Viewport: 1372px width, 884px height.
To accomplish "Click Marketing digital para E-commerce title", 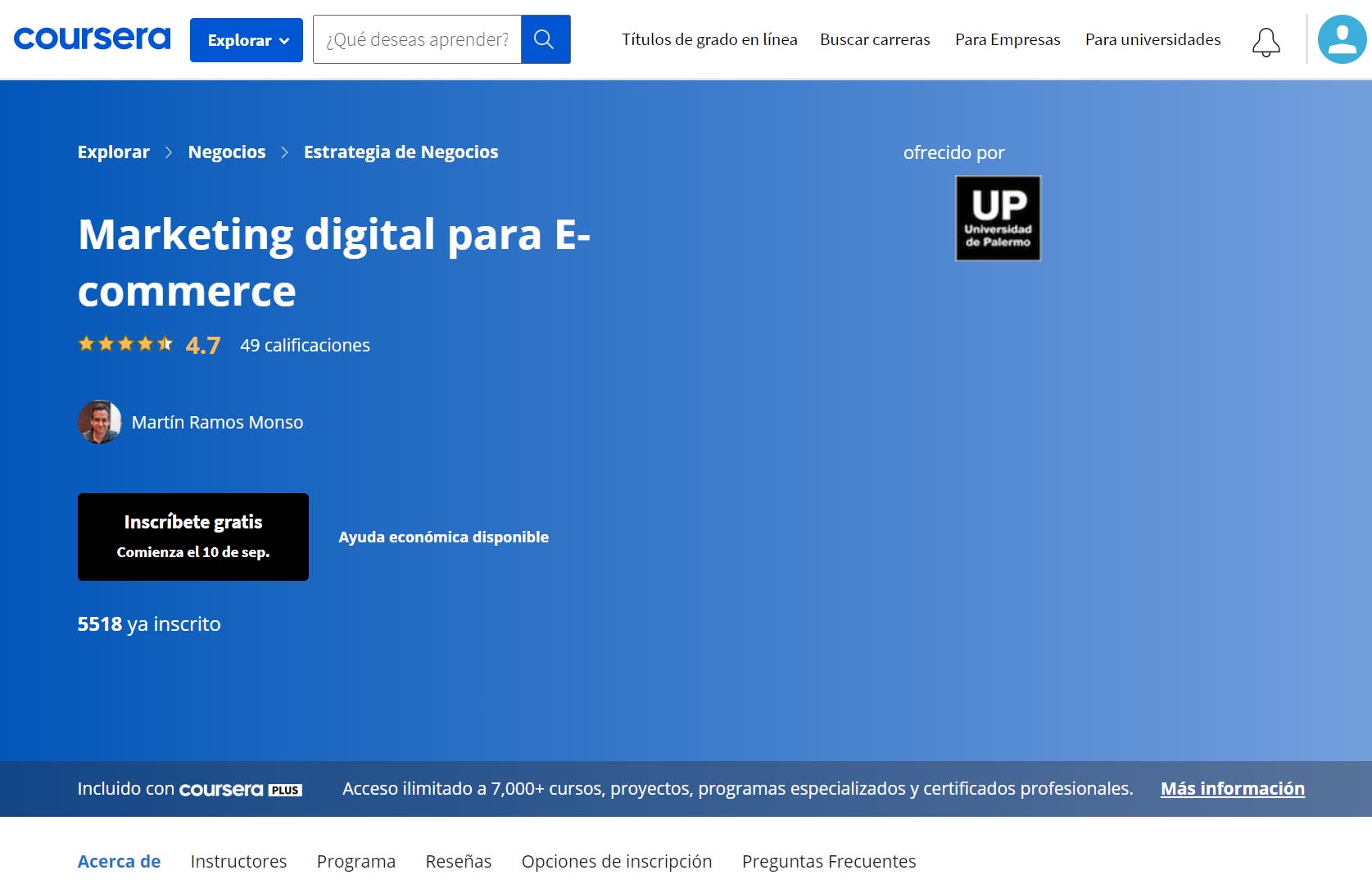I will [x=334, y=262].
